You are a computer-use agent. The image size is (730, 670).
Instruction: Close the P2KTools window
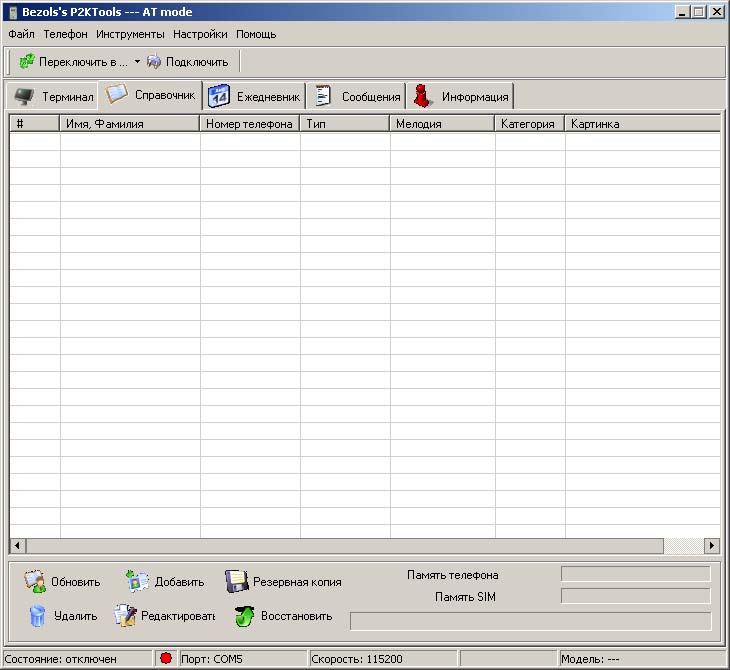pyautogui.click(x=717, y=12)
